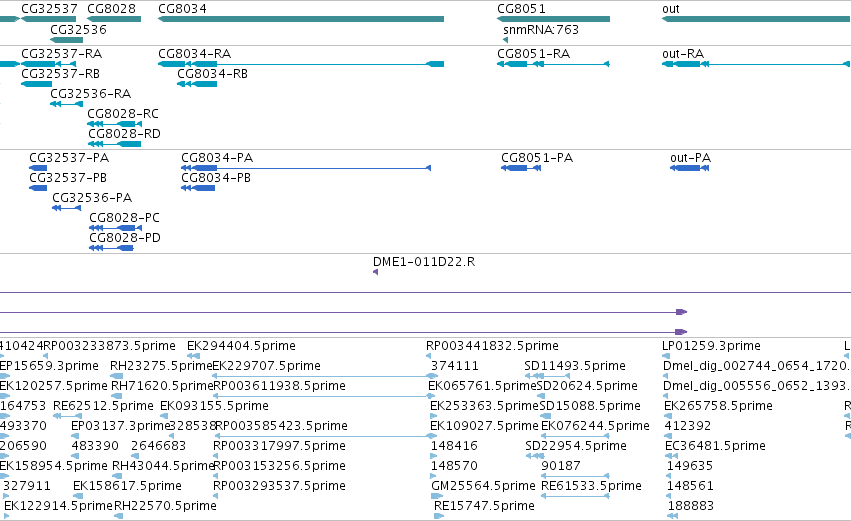Select the CG8028-RC transcript glyph
This screenshot has width=851, height=521.
click(x=115, y=124)
